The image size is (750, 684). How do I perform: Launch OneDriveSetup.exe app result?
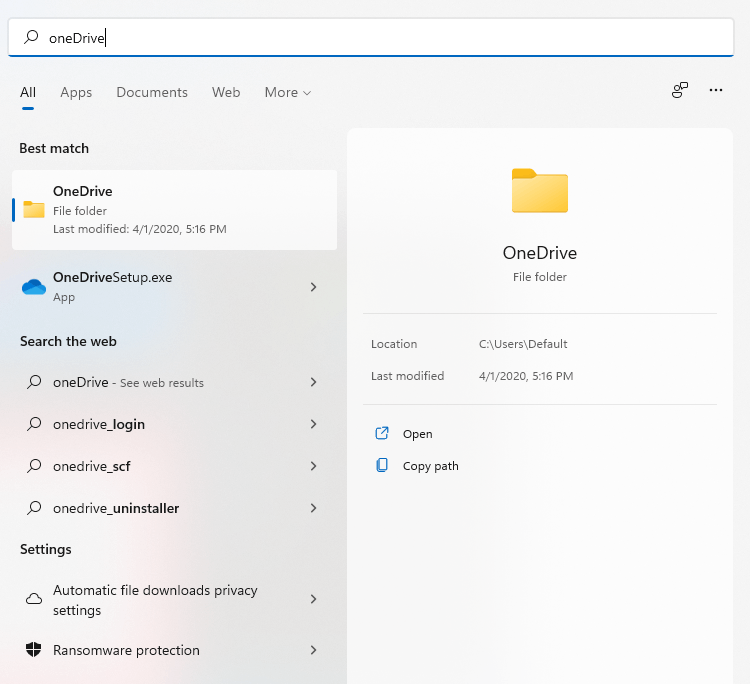(x=175, y=287)
